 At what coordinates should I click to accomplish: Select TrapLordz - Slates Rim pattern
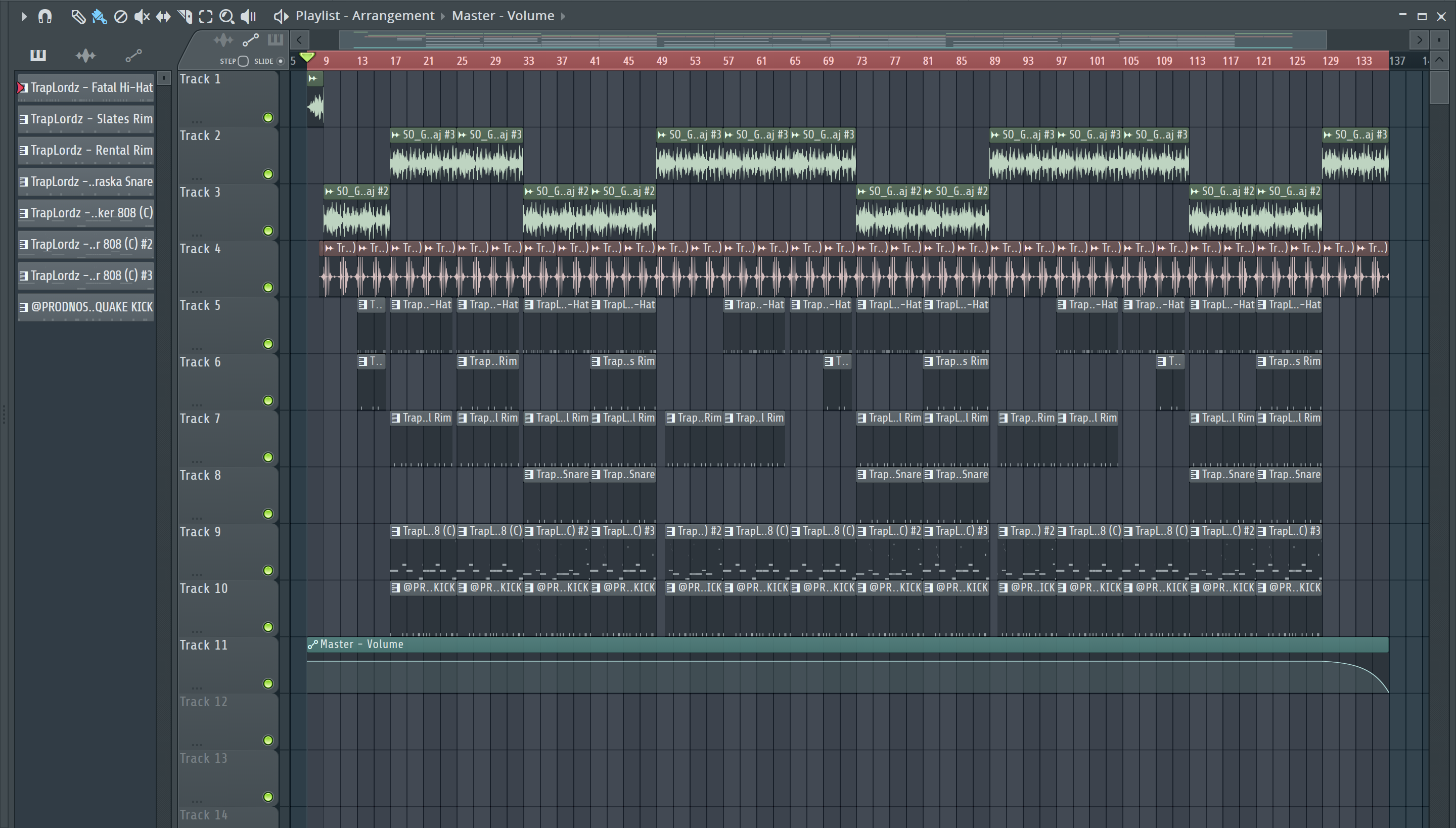[x=86, y=119]
